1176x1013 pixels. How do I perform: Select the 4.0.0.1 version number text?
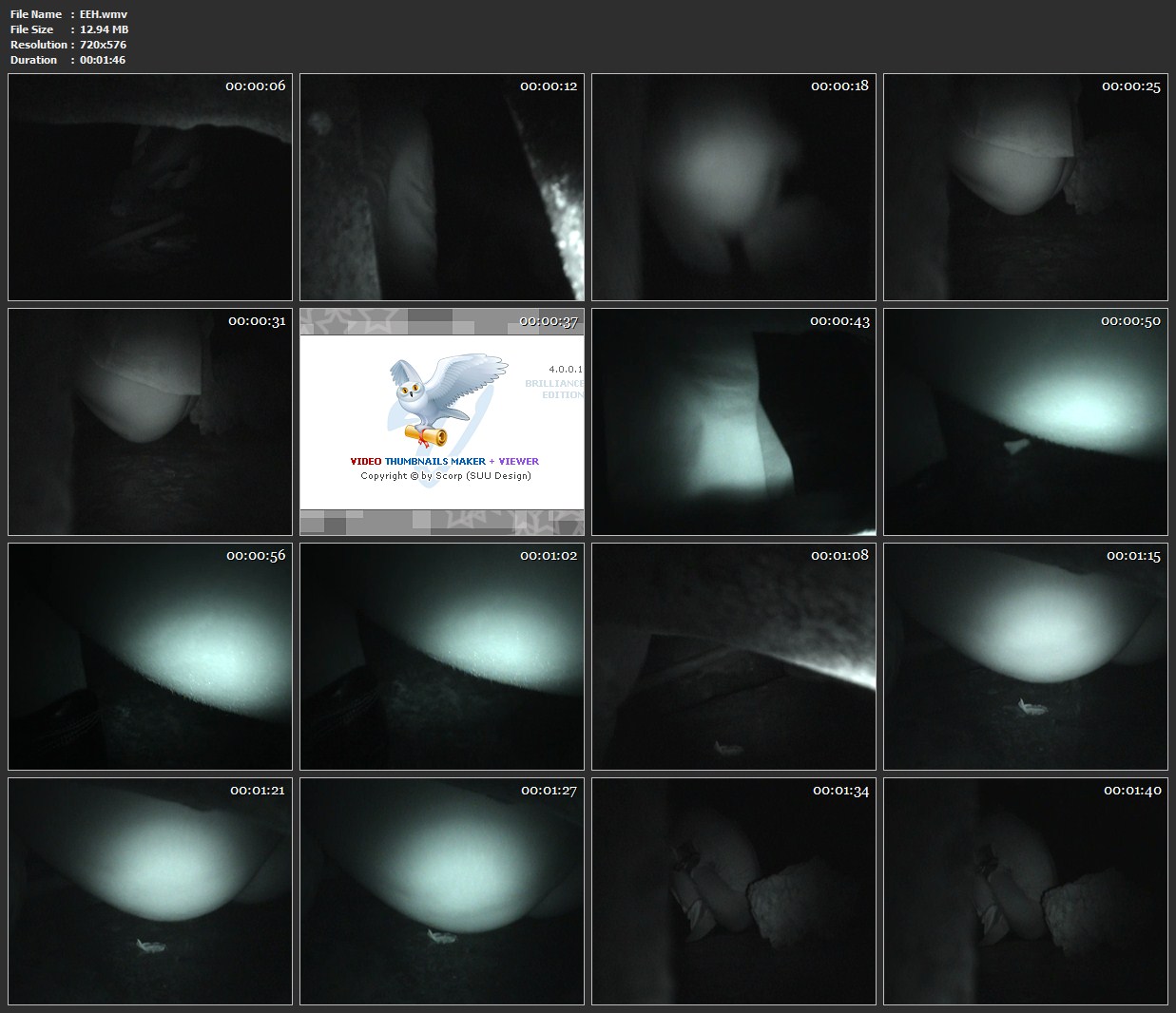point(565,369)
